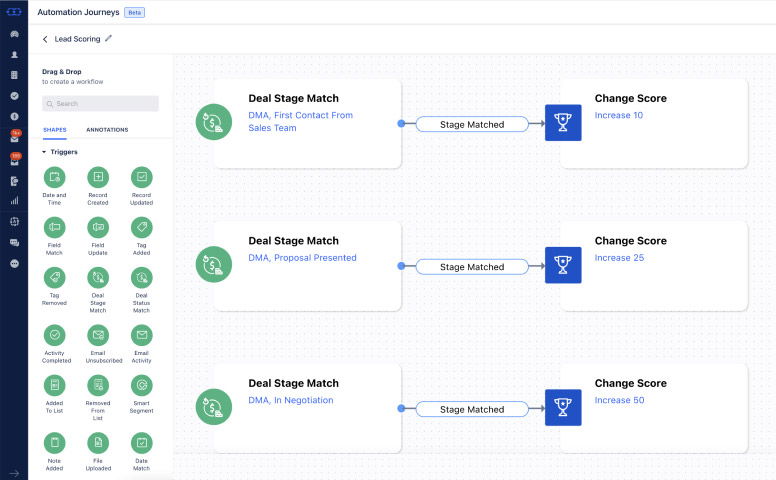The image size is (776, 480).
Task: Click the File Uploaded trigger icon
Action: pyautogui.click(x=98, y=441)
